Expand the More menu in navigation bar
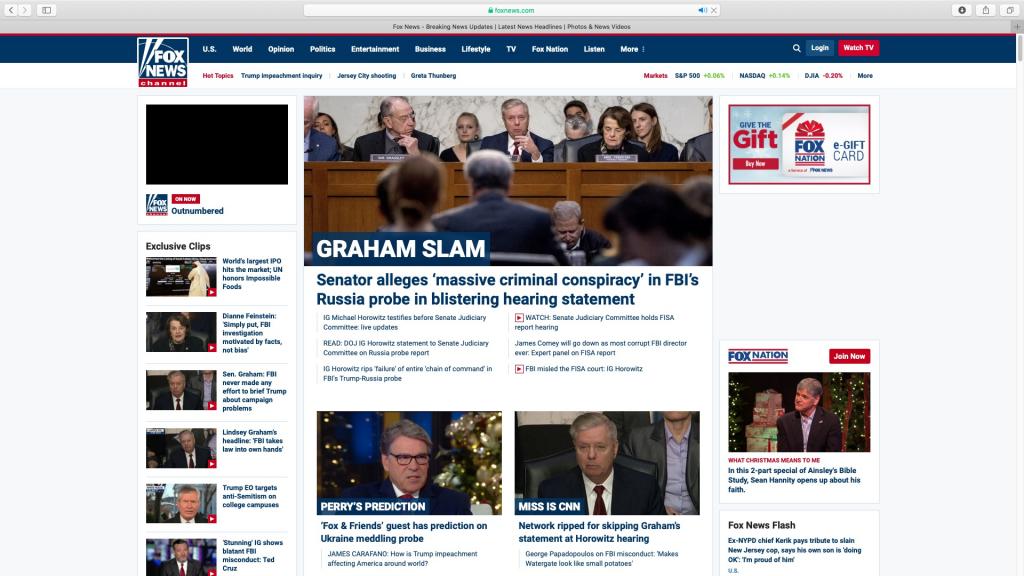Viewport: 1024px width, 576px height. click(632, 49)
